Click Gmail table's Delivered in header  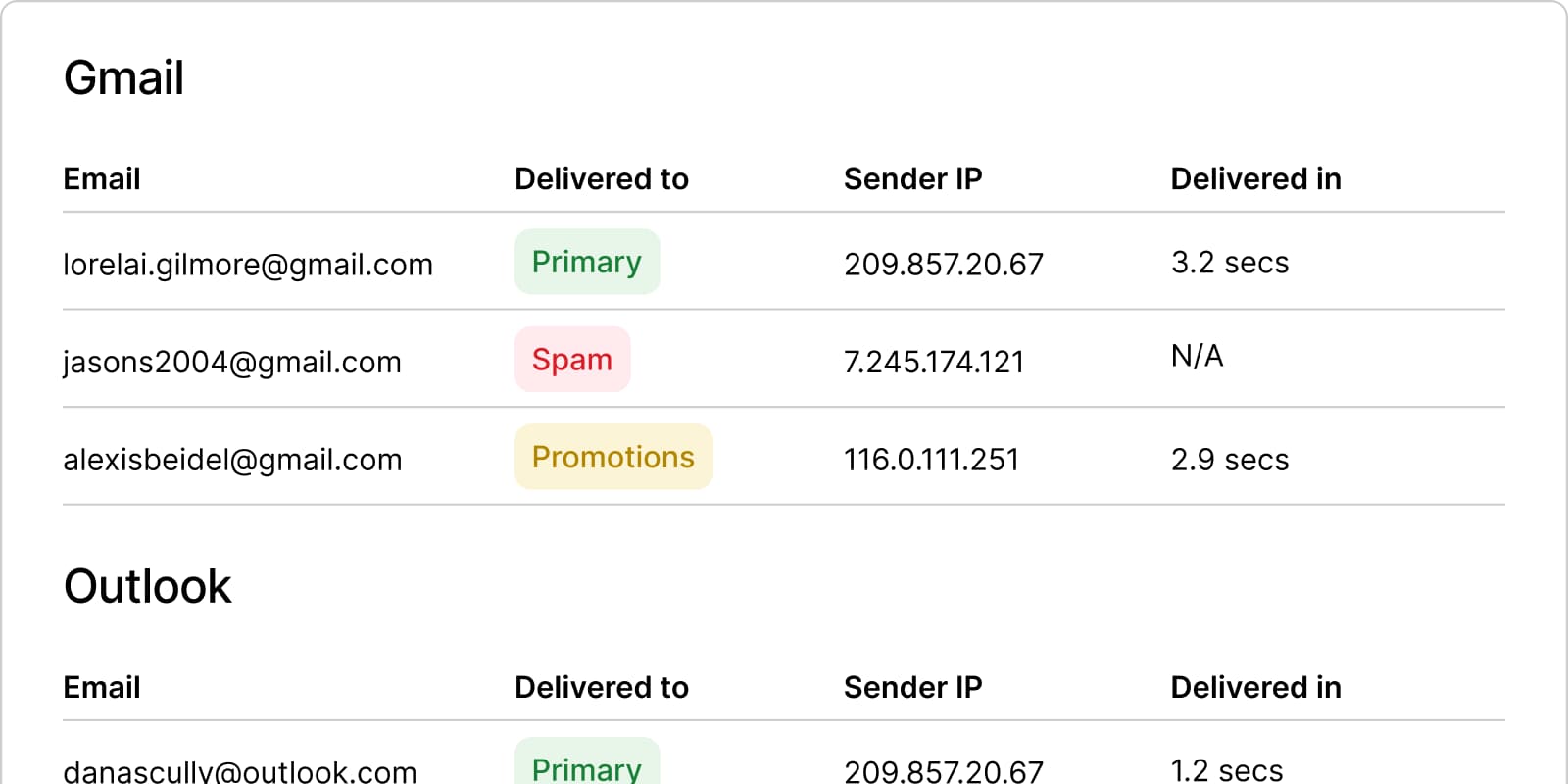[1255, 179]
